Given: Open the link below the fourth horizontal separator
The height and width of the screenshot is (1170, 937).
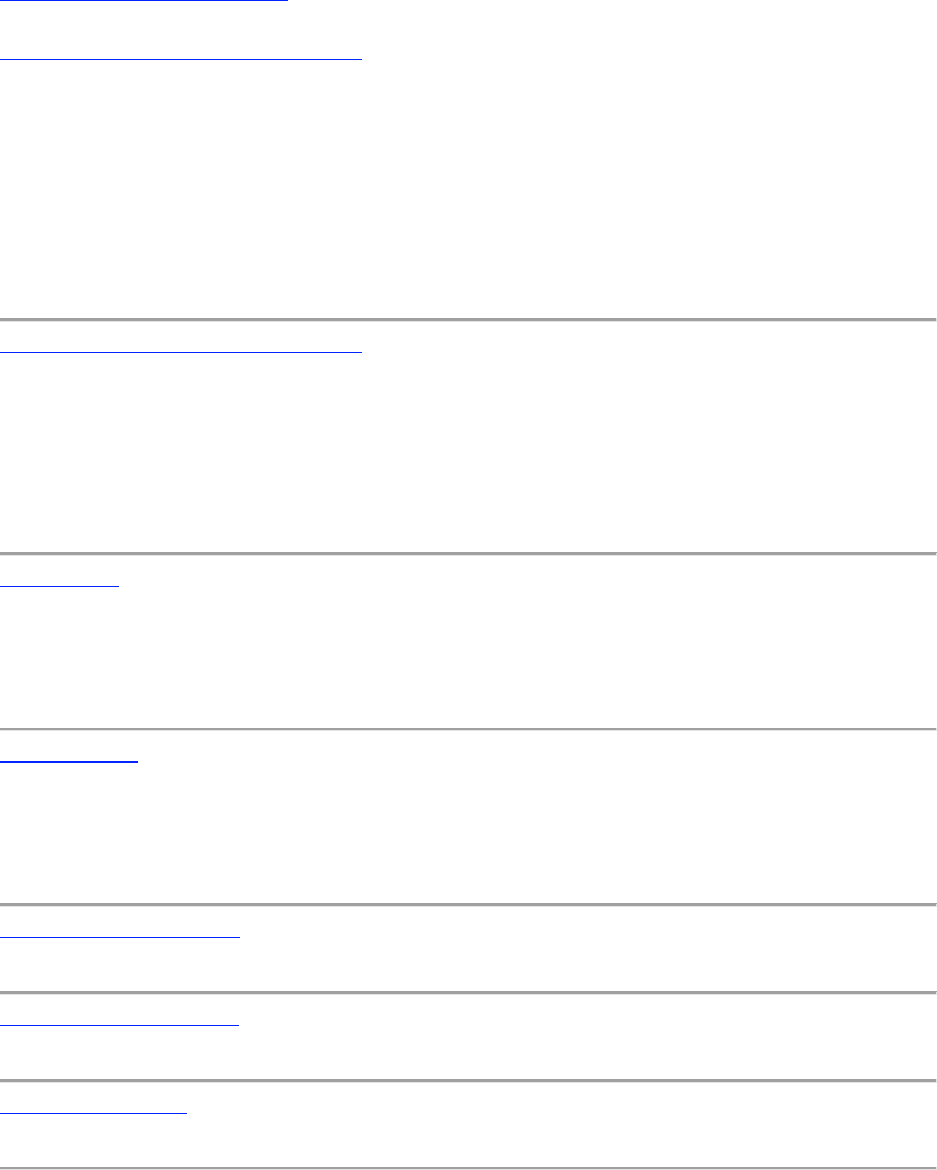Looking at the screenshot, I should point(120,936).
